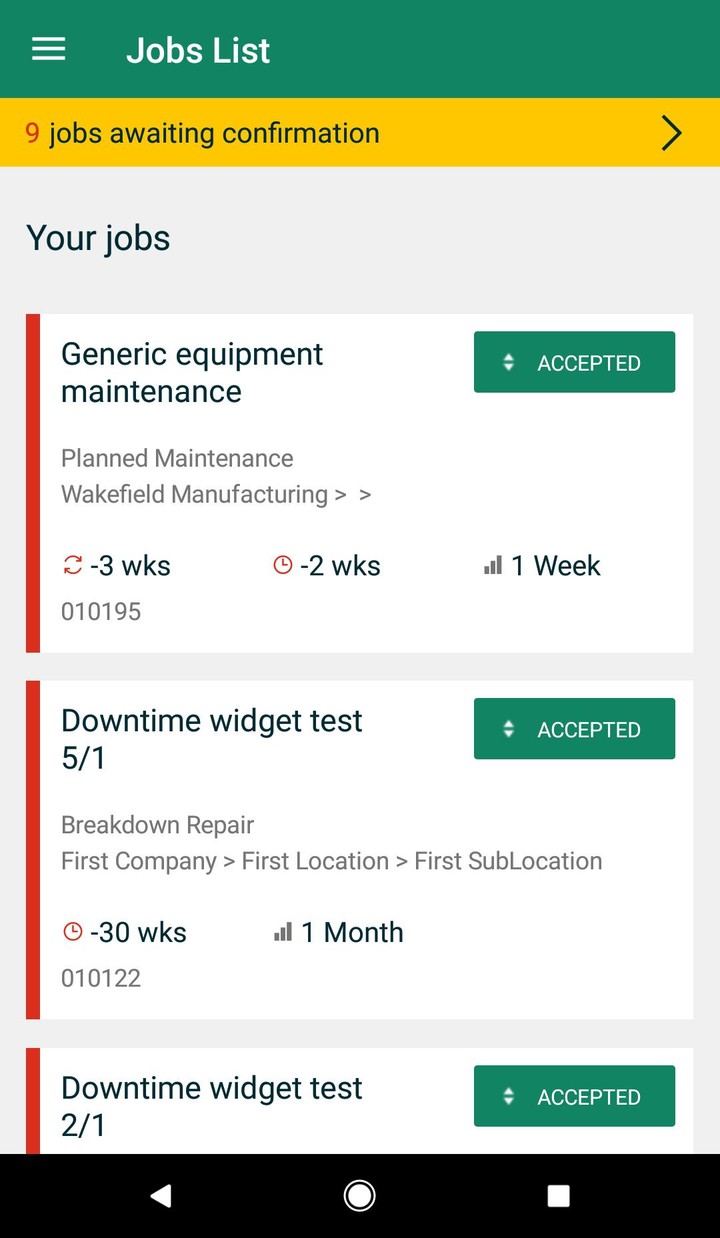Open the Downtime widget test 5/1 job
The image size is (720, 1238).
tap(211, 739)
